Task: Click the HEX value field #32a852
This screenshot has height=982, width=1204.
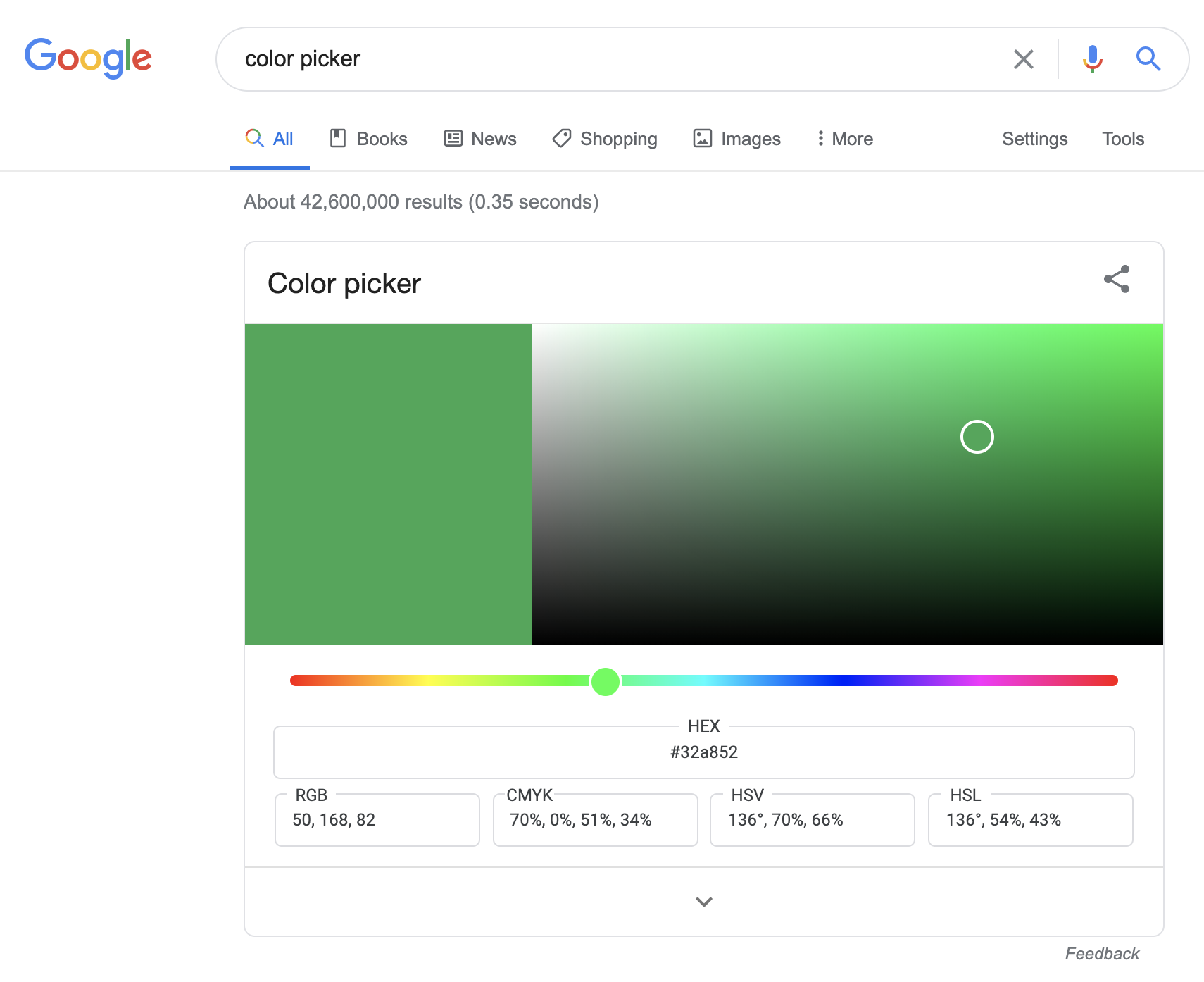Action: [x=703, y=752]
